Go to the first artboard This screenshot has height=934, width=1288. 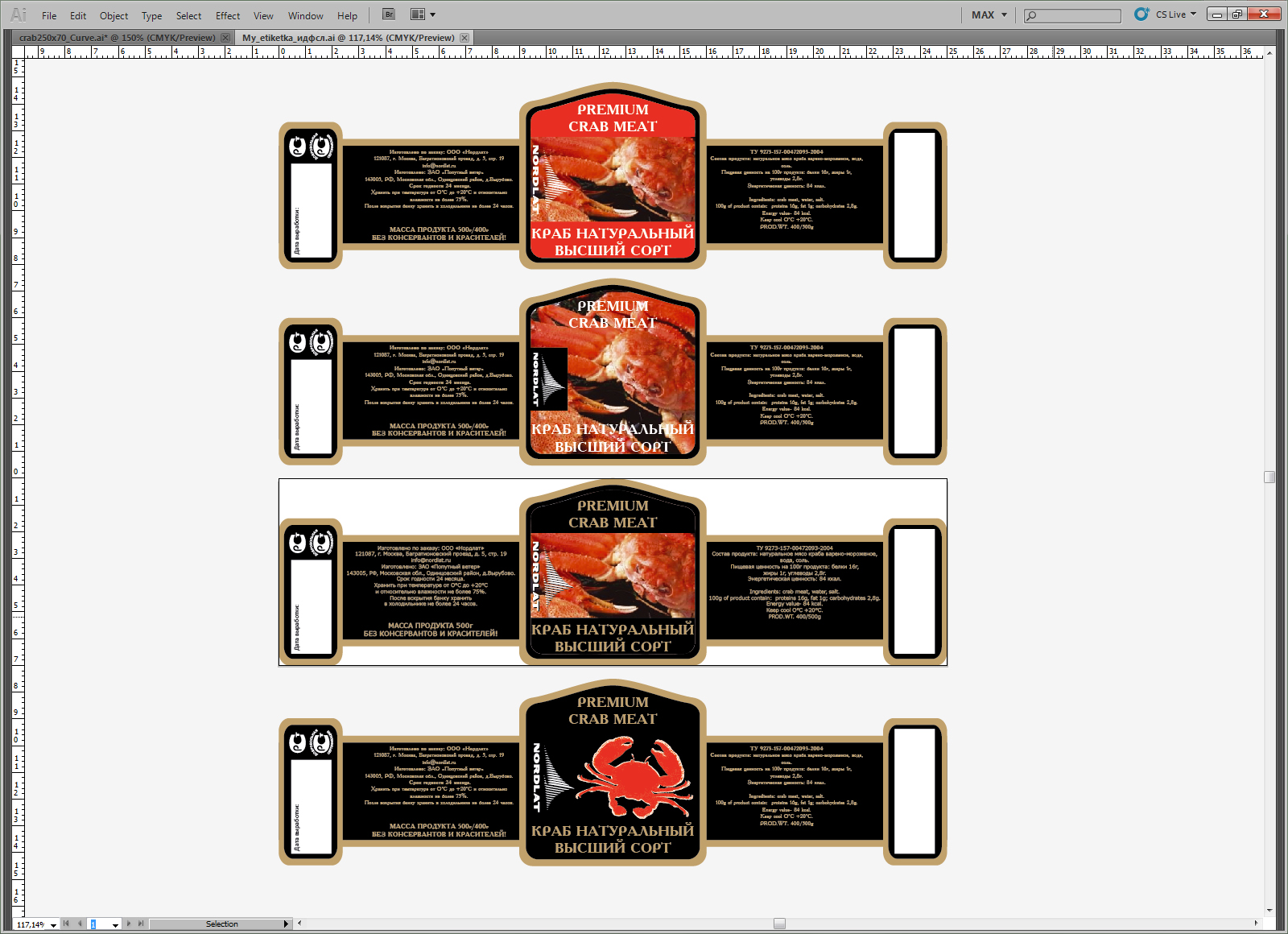(x=67, y=924)
